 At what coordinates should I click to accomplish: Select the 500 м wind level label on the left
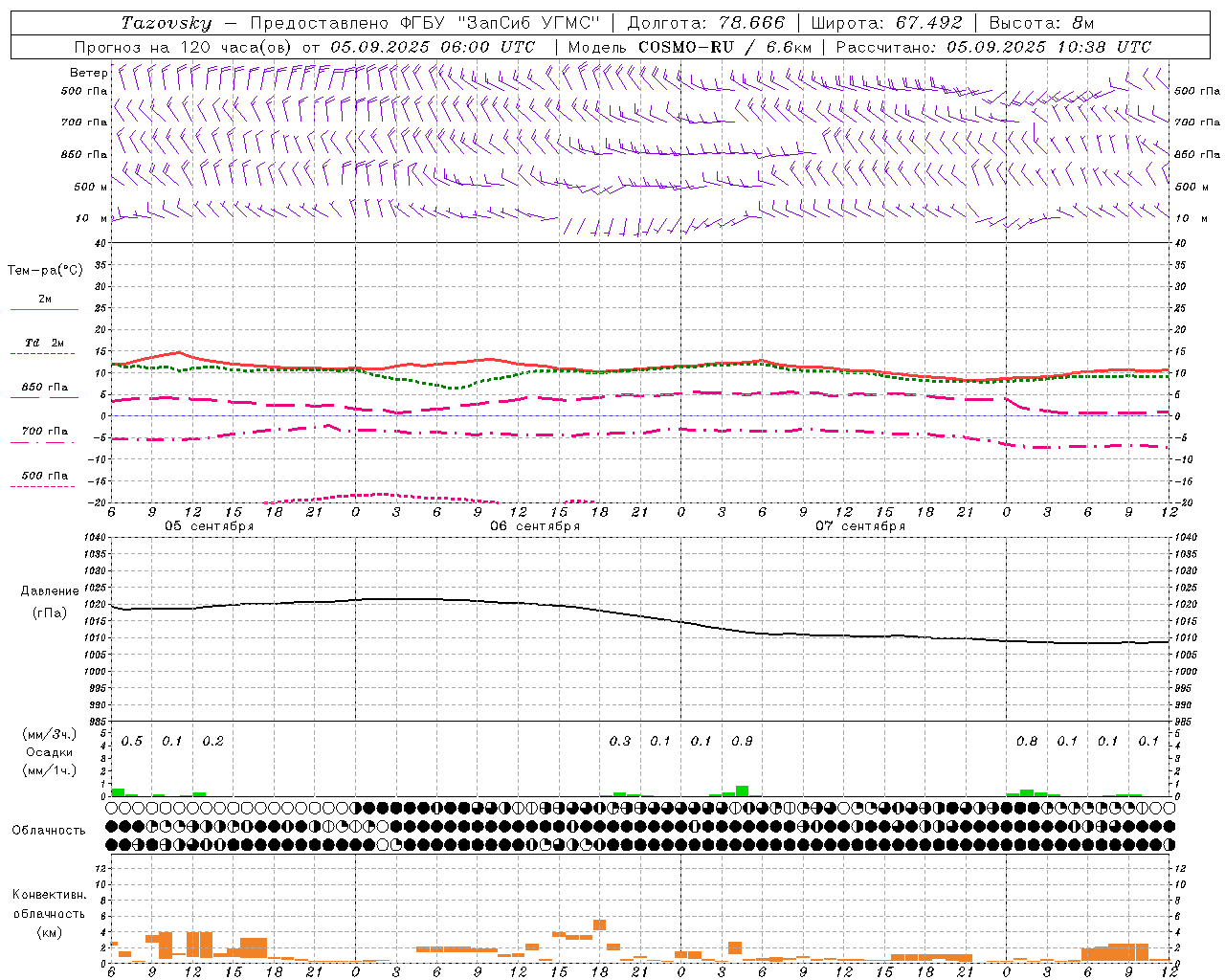point(91,187)
